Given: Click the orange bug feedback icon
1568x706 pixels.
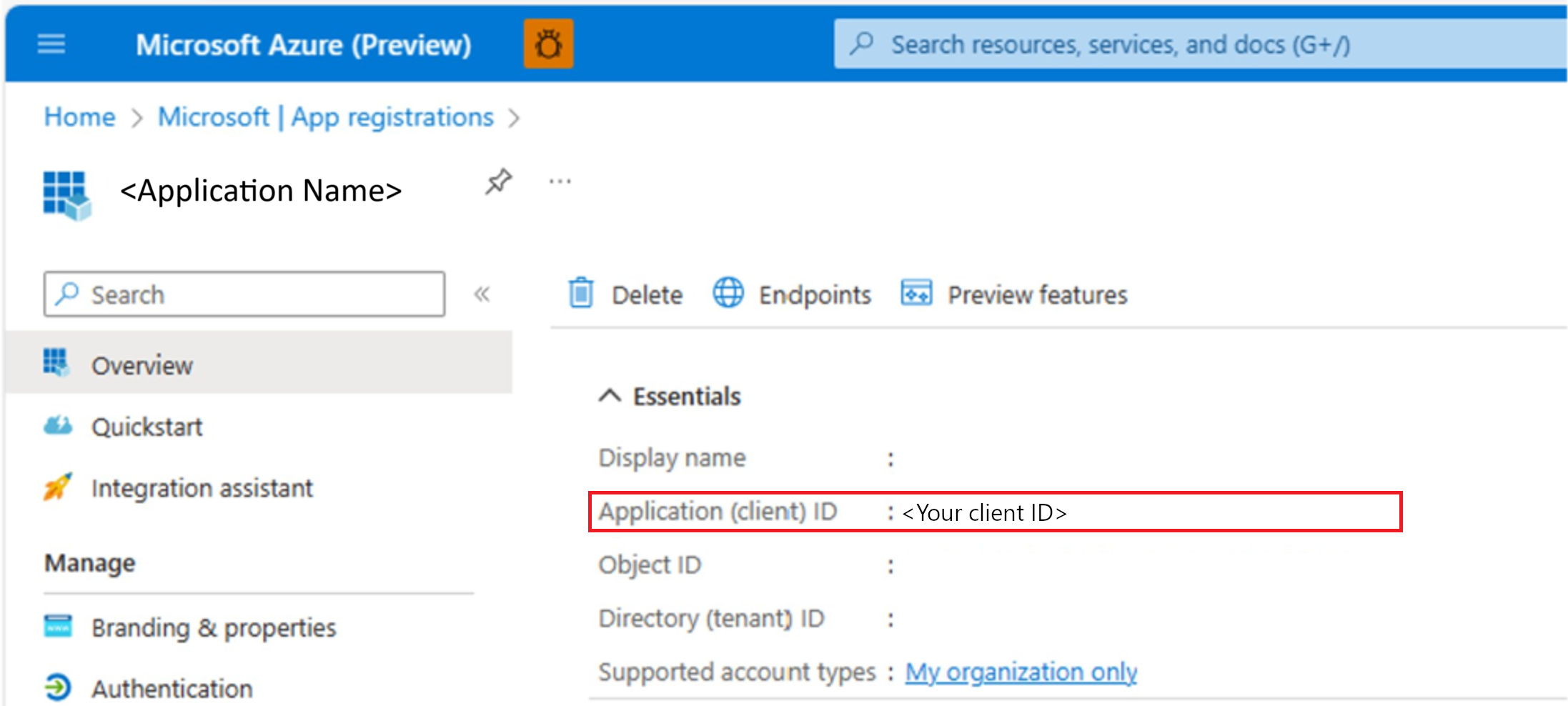Looking at the screenshot, I should (x=548, y=44).
